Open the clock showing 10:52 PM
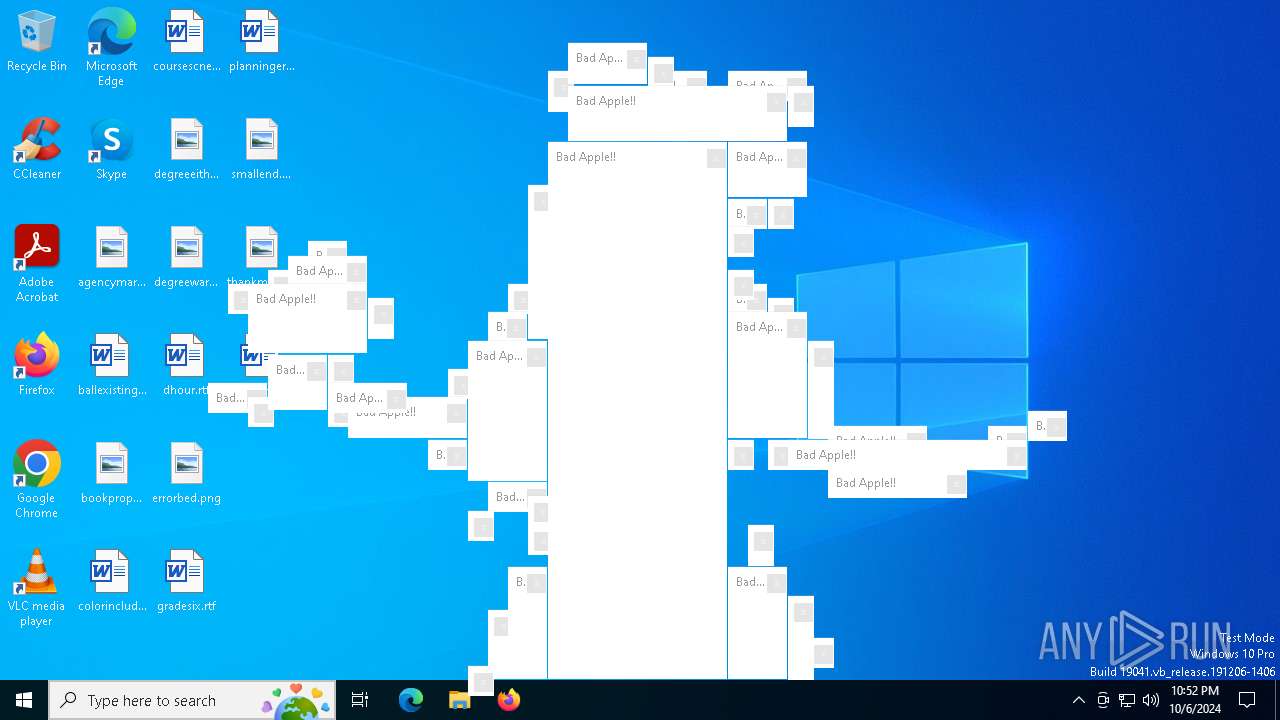The width and height of the screenshot is (1280, 720). pyautogui.click(x=1195, y=700)
